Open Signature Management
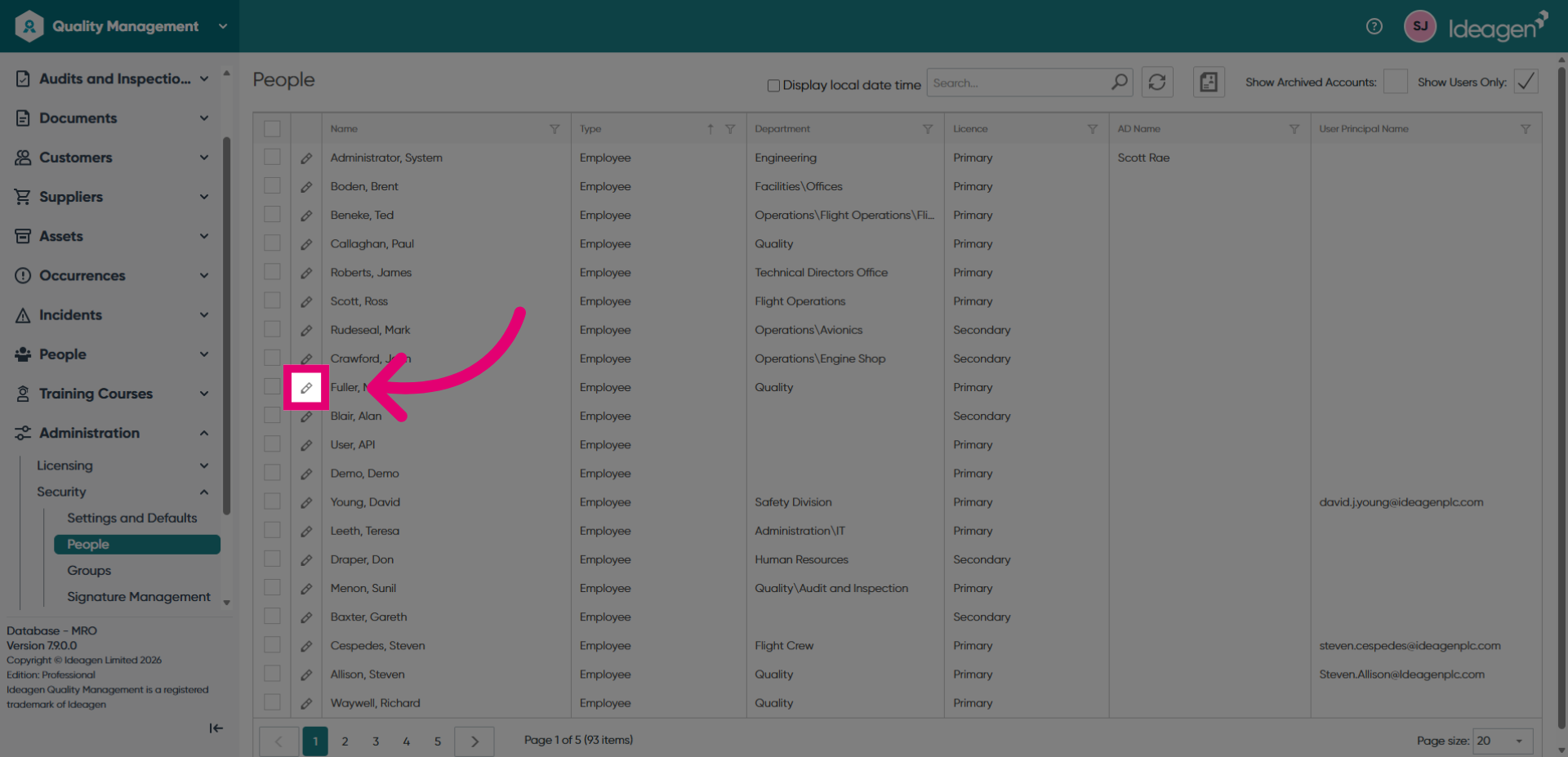 pos(139,597)
